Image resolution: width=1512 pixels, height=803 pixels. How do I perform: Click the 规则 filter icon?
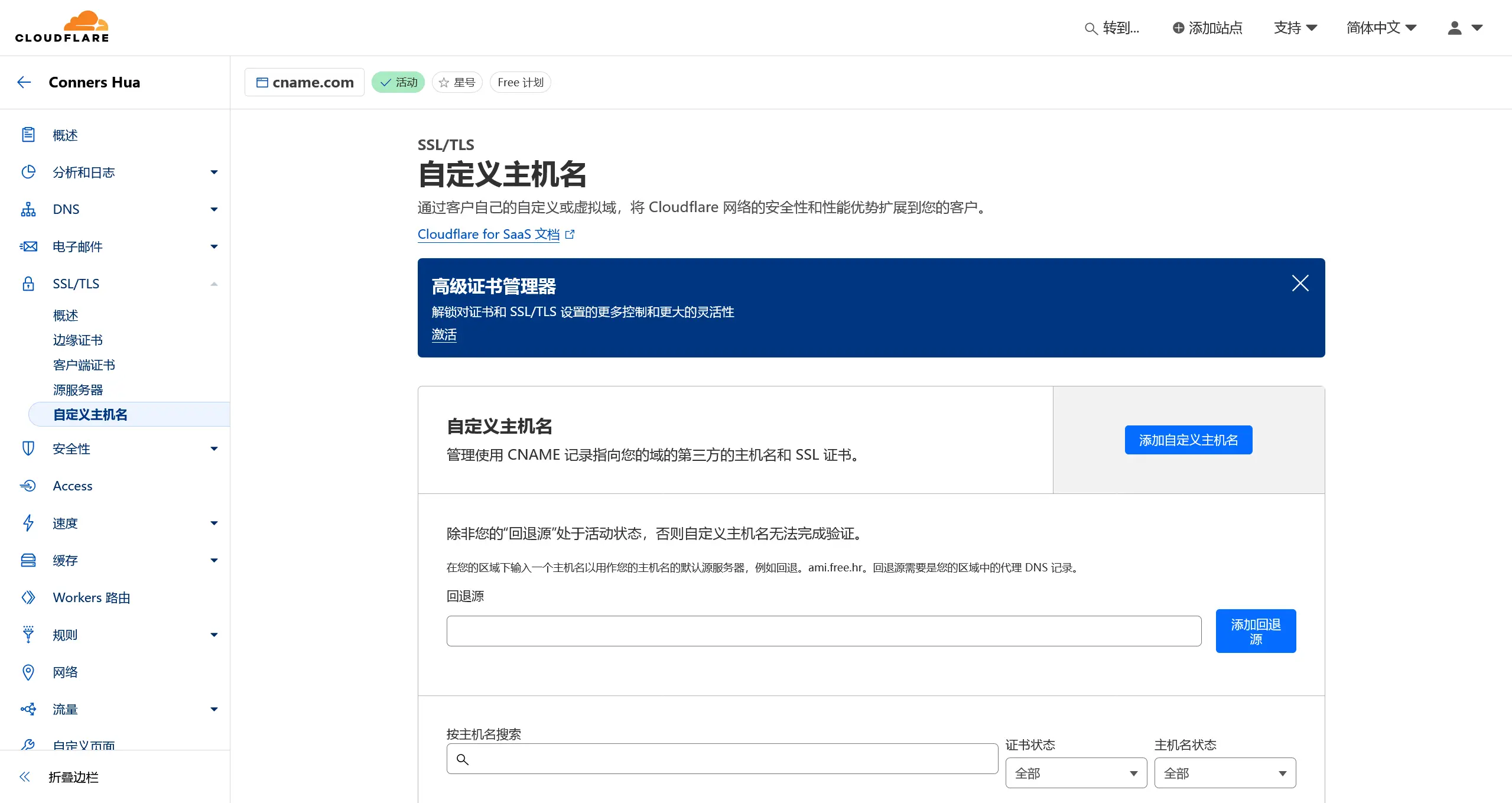coord(28,635)
